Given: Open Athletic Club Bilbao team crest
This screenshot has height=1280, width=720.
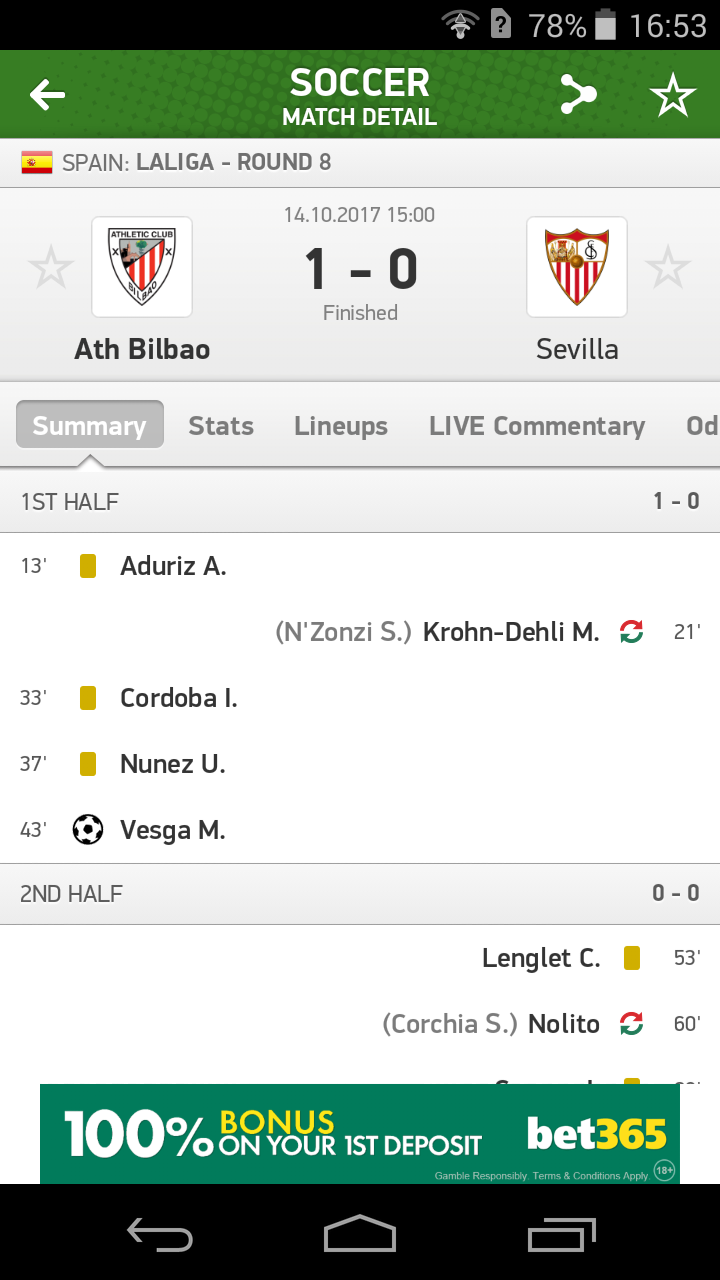Looking at the screenshot, I should [x=142, y=267].
